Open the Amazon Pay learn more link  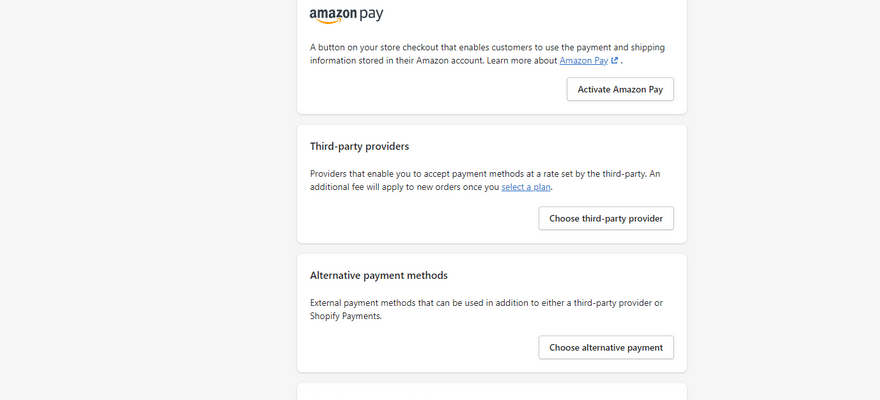pos(583,61)
